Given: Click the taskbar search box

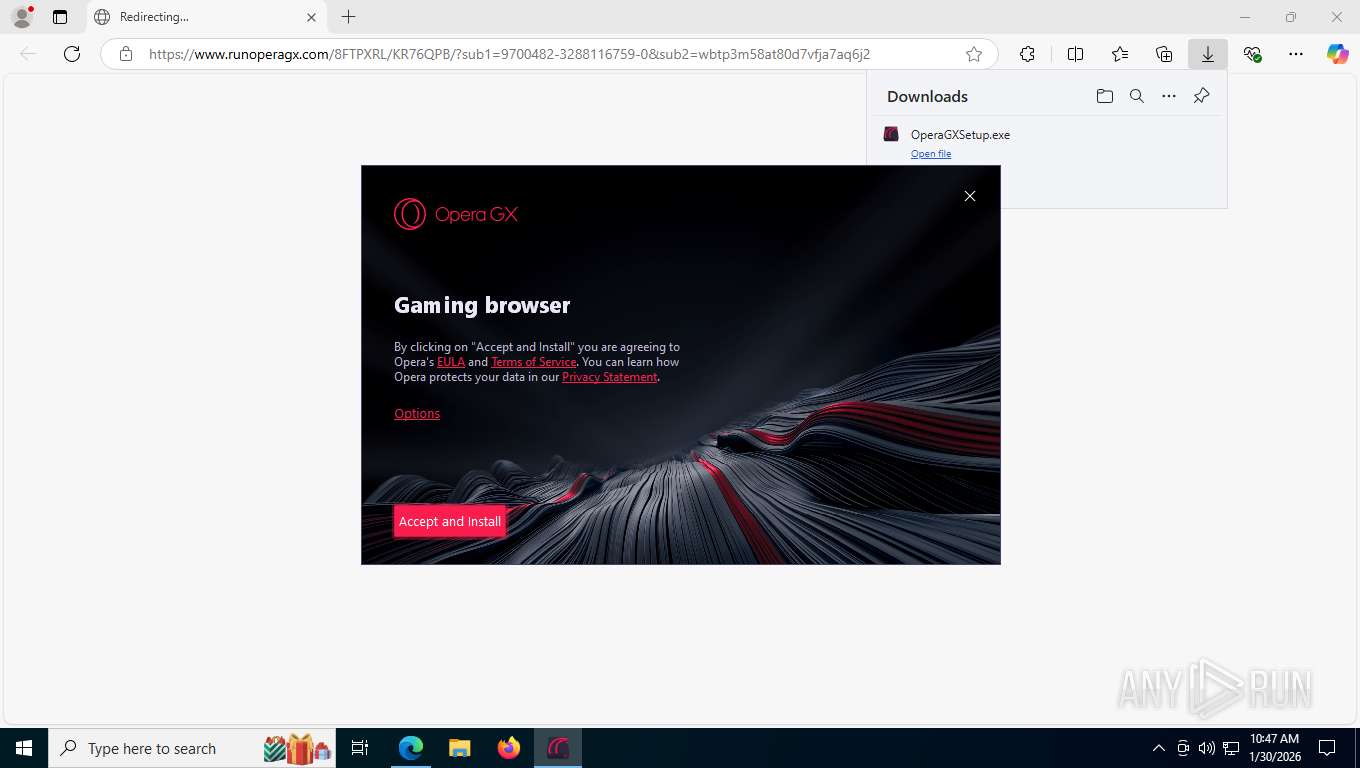Looking at the screenshot, I should coord(194,748).
